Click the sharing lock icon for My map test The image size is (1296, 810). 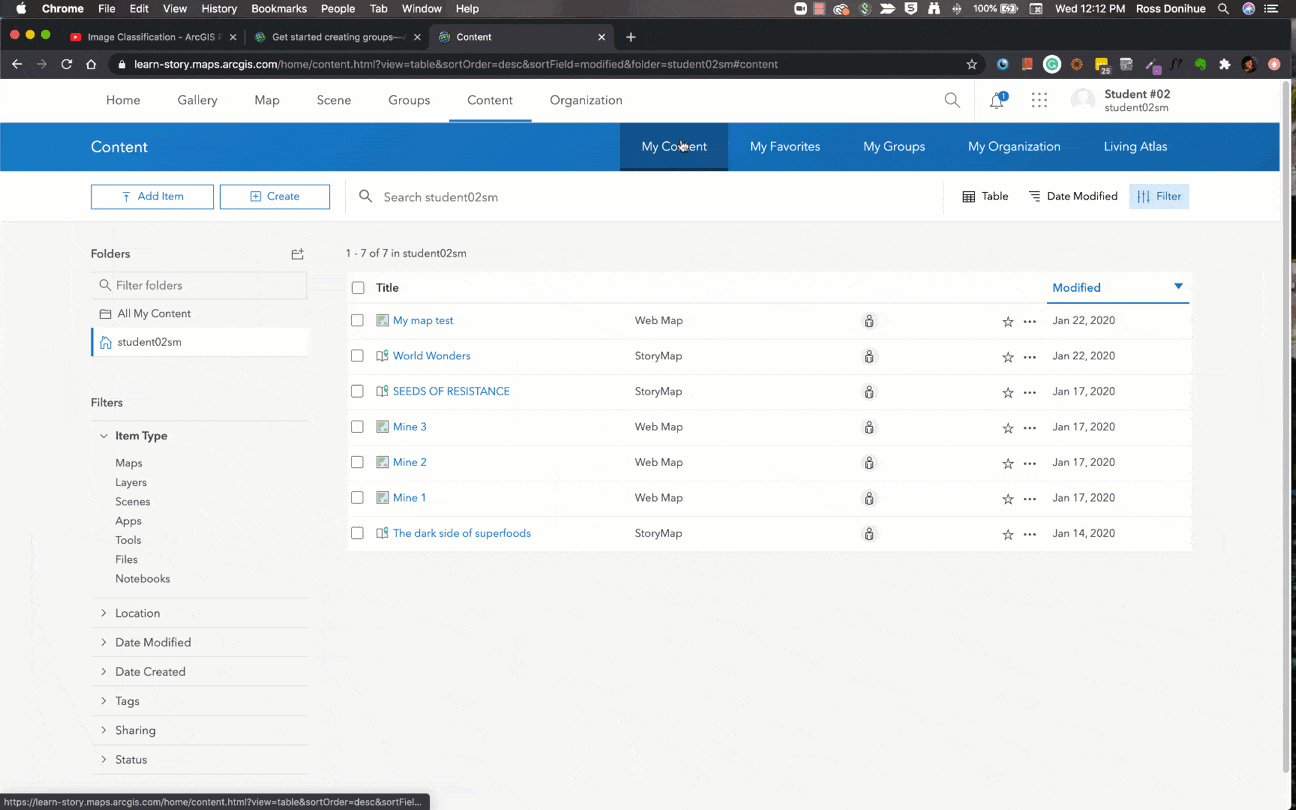point(869,321)
